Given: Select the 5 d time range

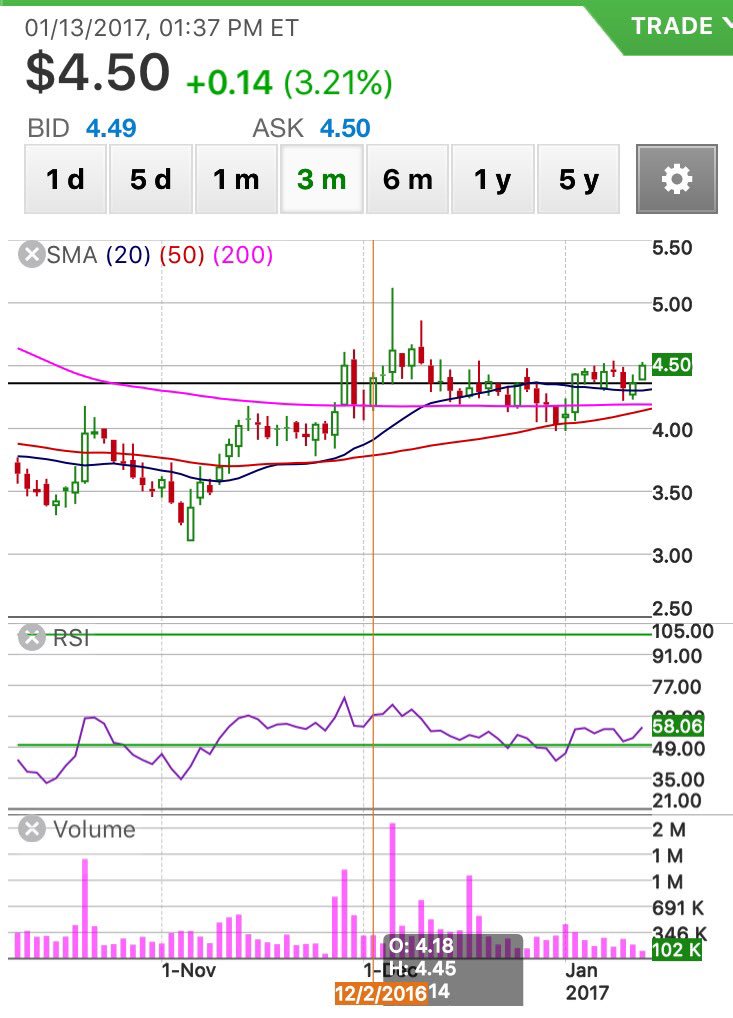Looking at the screenshot, I should pyautogui.click(x=151, y=179).
